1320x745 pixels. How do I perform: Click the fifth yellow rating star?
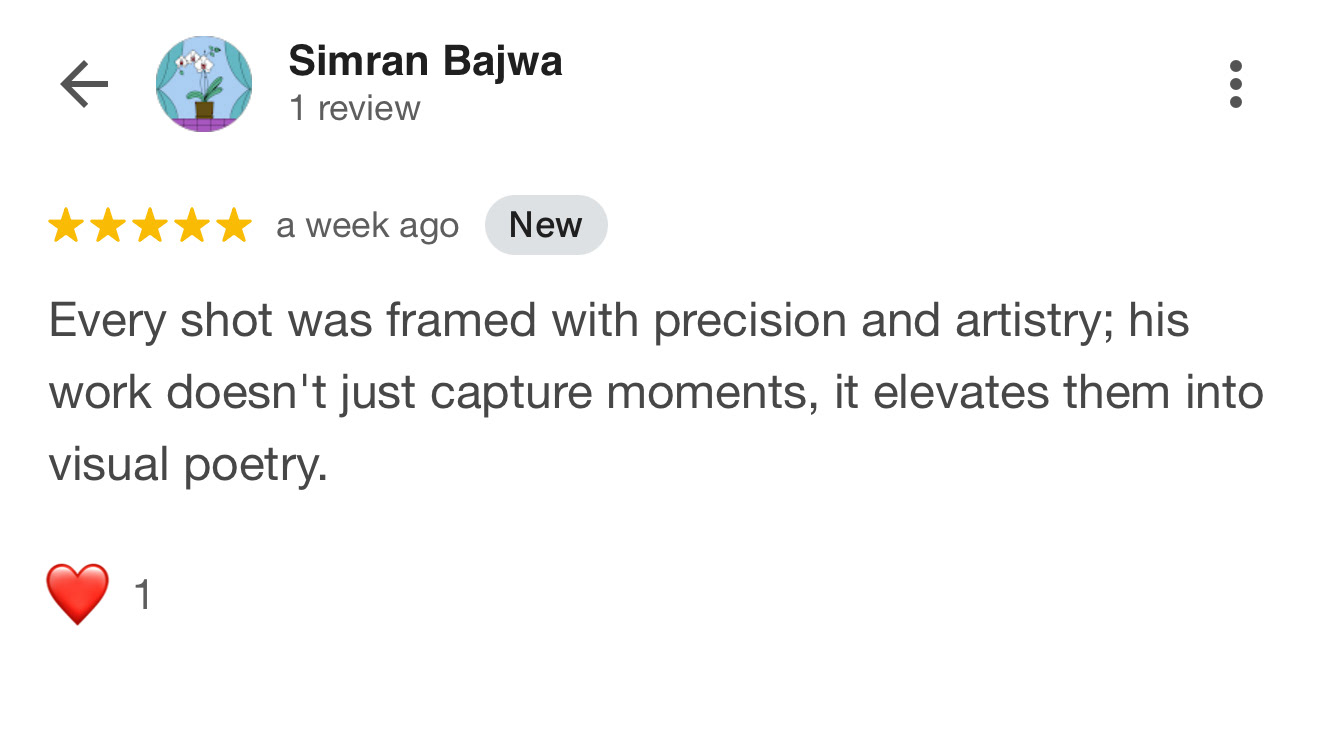(x=234, y=226)
